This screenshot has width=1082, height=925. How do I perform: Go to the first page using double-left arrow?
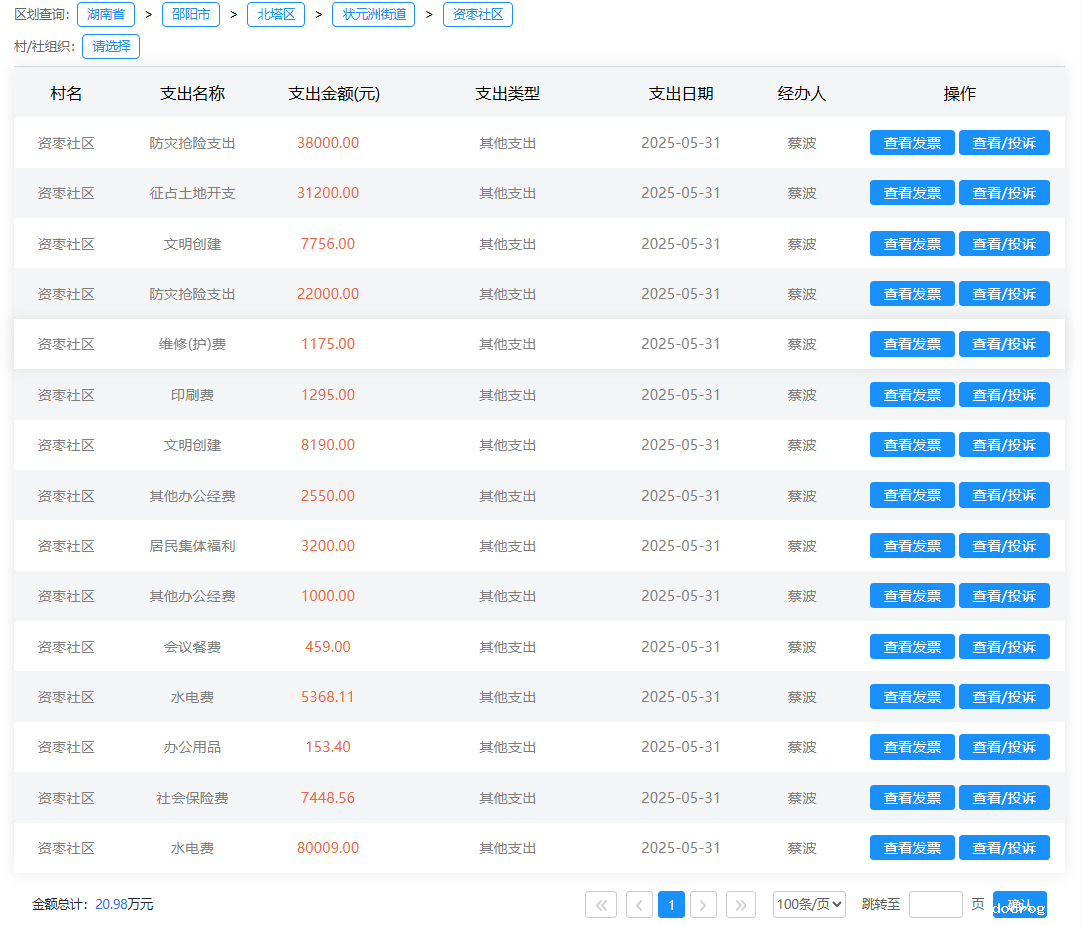[x=600, y=905]
